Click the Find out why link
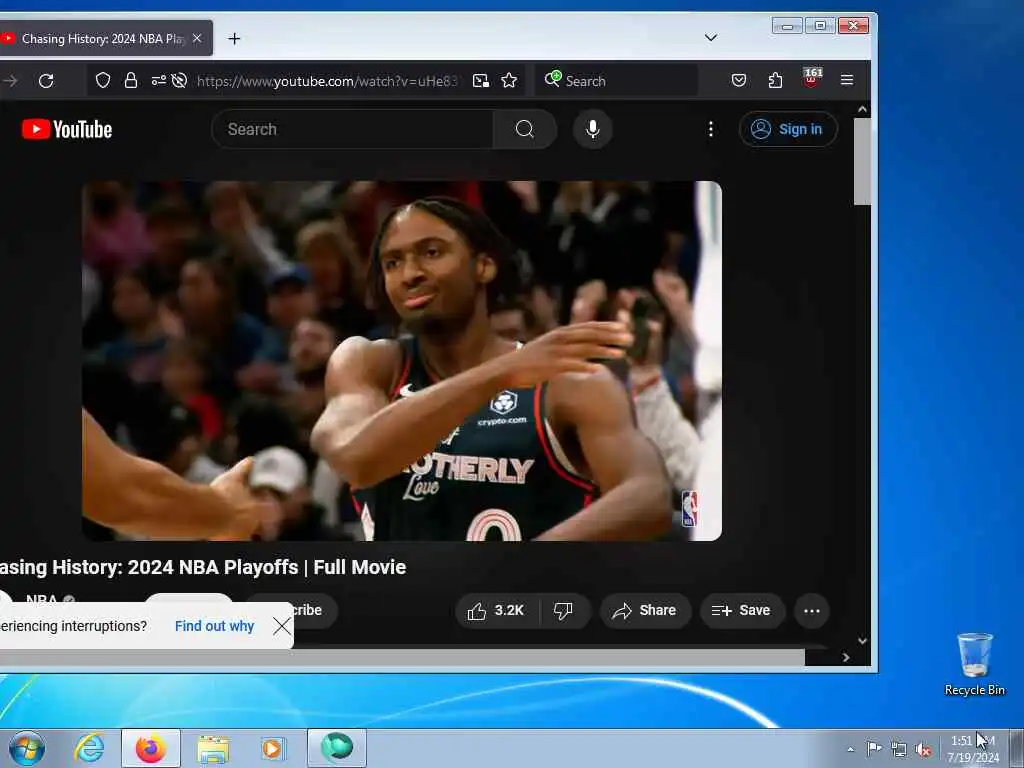The height and width of the screenshot is (768, 1024). pyautogui.click(x=214, y=626)
